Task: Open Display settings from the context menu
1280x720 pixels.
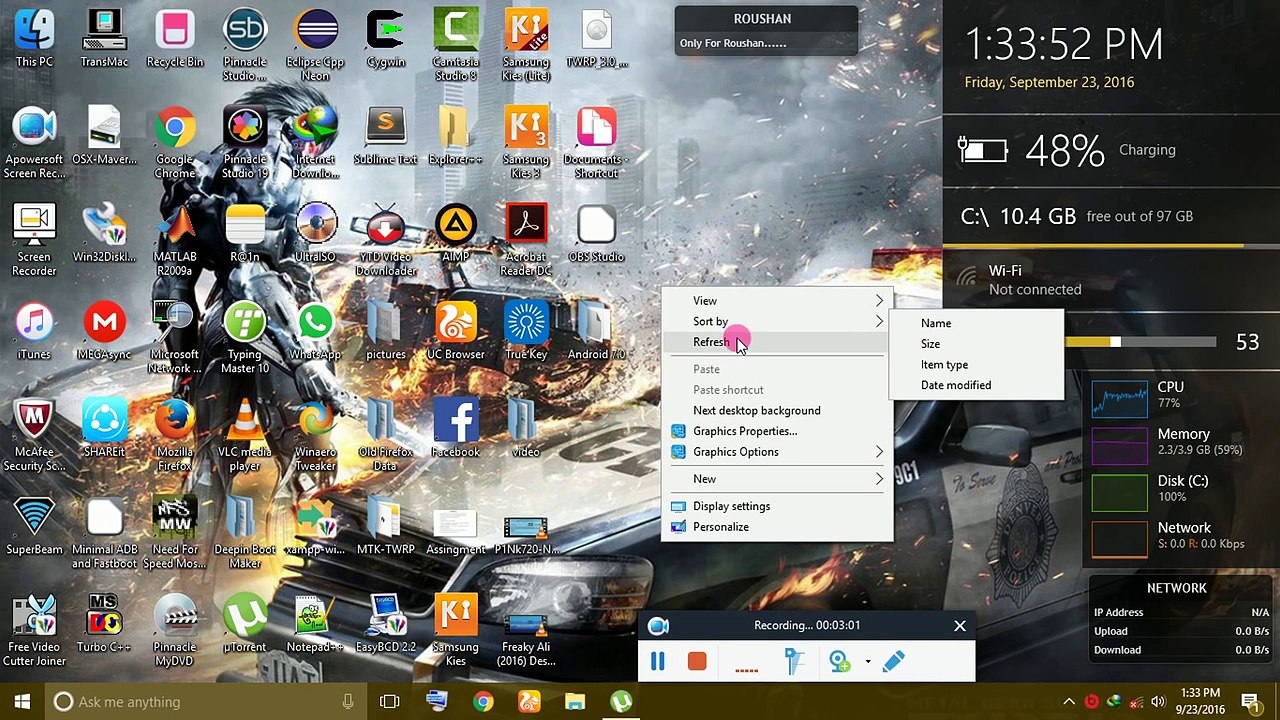Action: click(777, 506)
